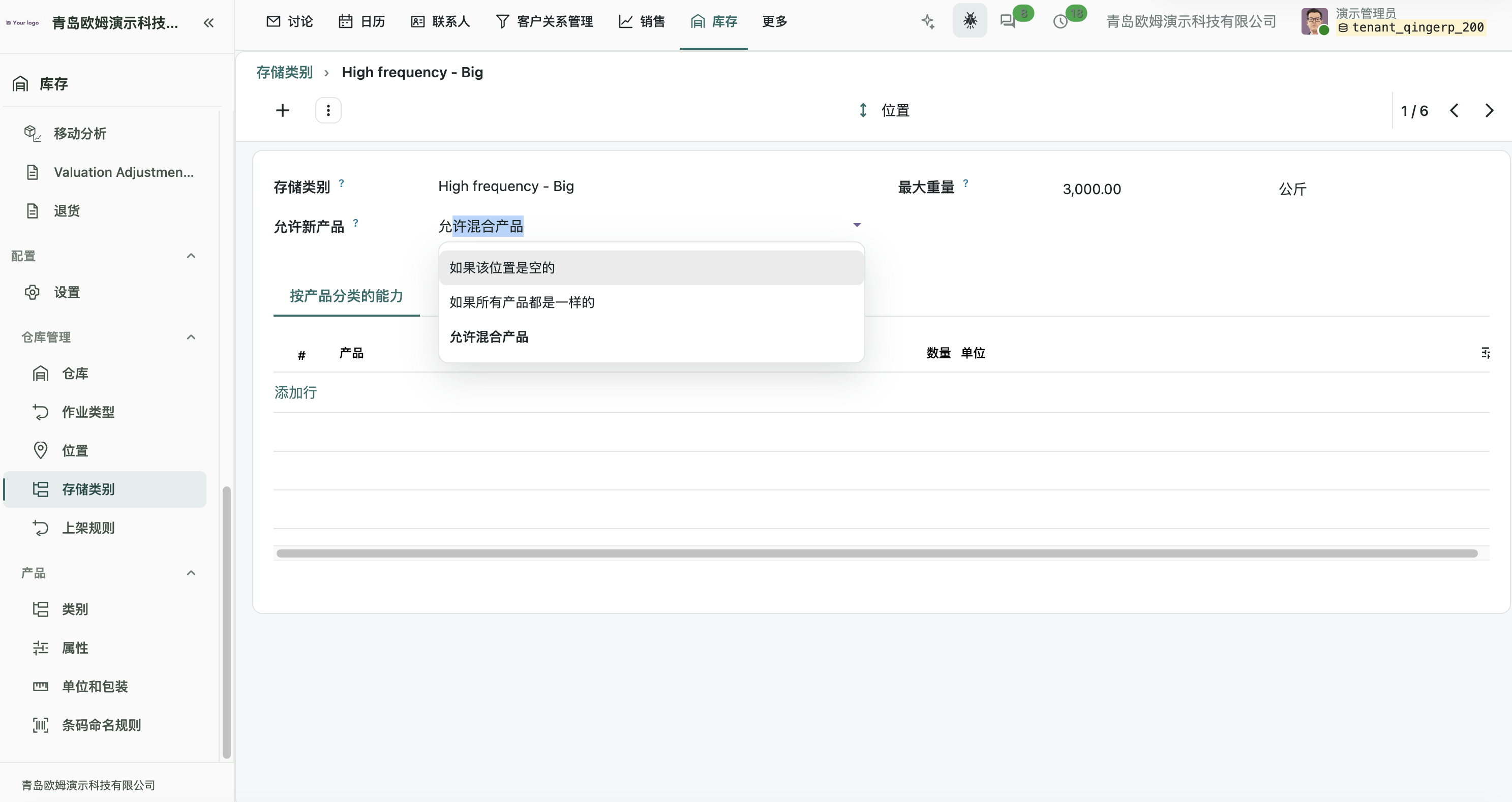Viewport: 1512px width, 802px height.
Task: Show help tooltip for 存储类别
Action: click(x=341, y=183)
